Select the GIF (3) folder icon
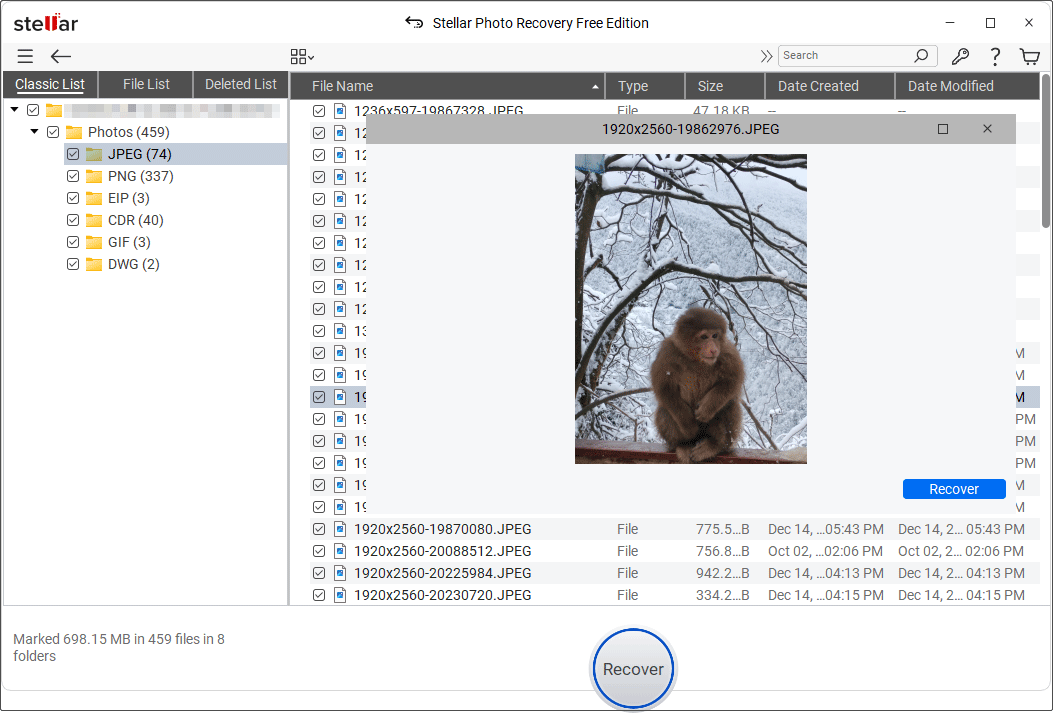This screenshot has height=713, width=1055. coord(94,242)
